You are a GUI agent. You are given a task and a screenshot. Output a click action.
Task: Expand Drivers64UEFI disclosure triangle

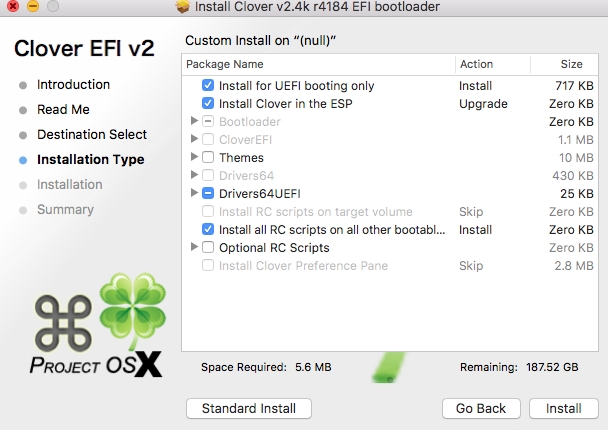194,194
